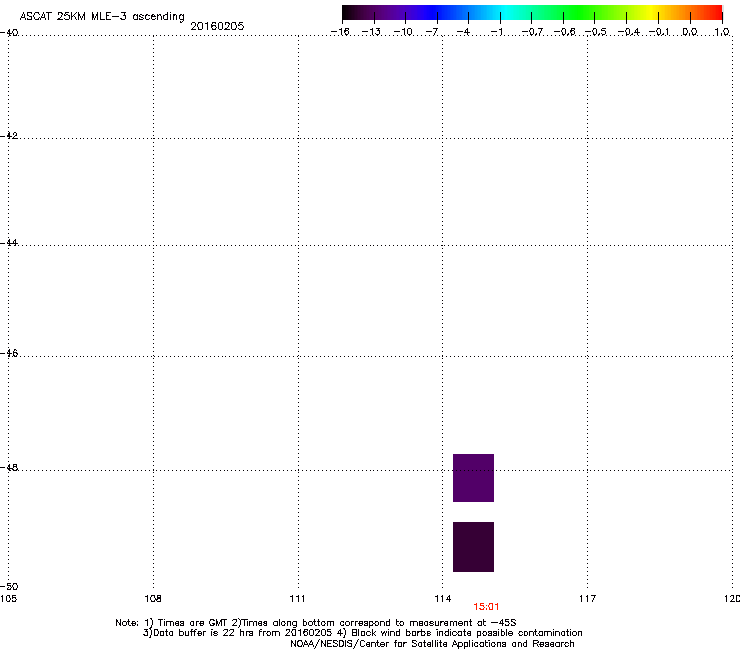This screenshot has height=650, width=740.
Task: Click the -10 color scale label
Action: [x=403, y=32]
